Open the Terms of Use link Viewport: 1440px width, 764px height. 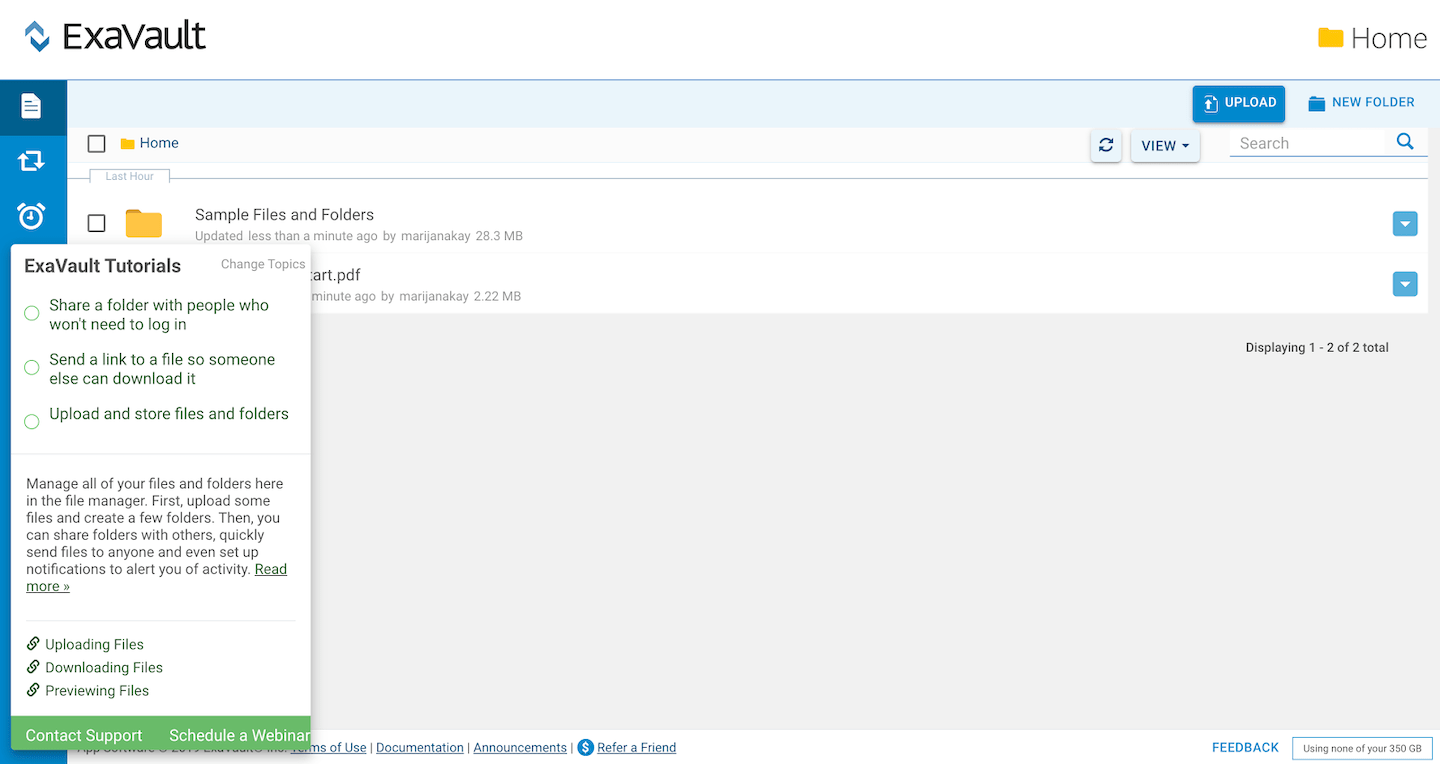coord(329,747)
